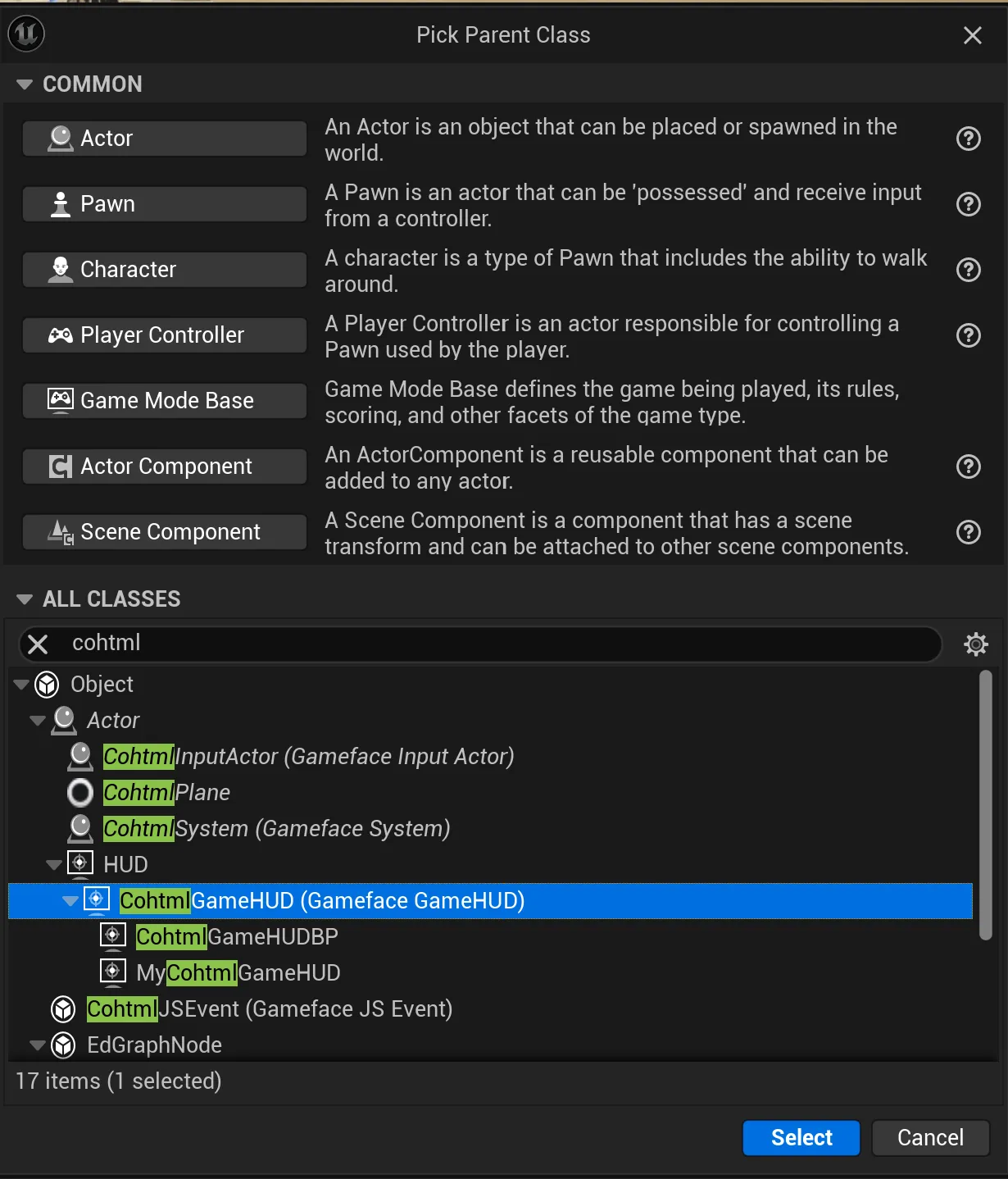Image resolution: width=1008 pixels, height=1179 pixels.
Task: Collapse the CohtmlGameHUD tree node
Action: point(70,901)
